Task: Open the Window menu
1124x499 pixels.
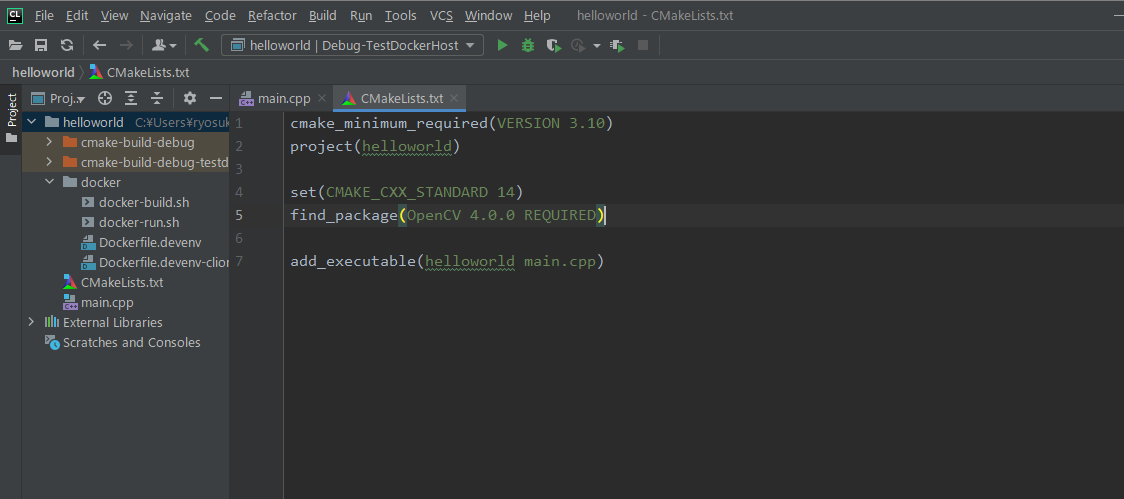Action: tap(488, 15)
